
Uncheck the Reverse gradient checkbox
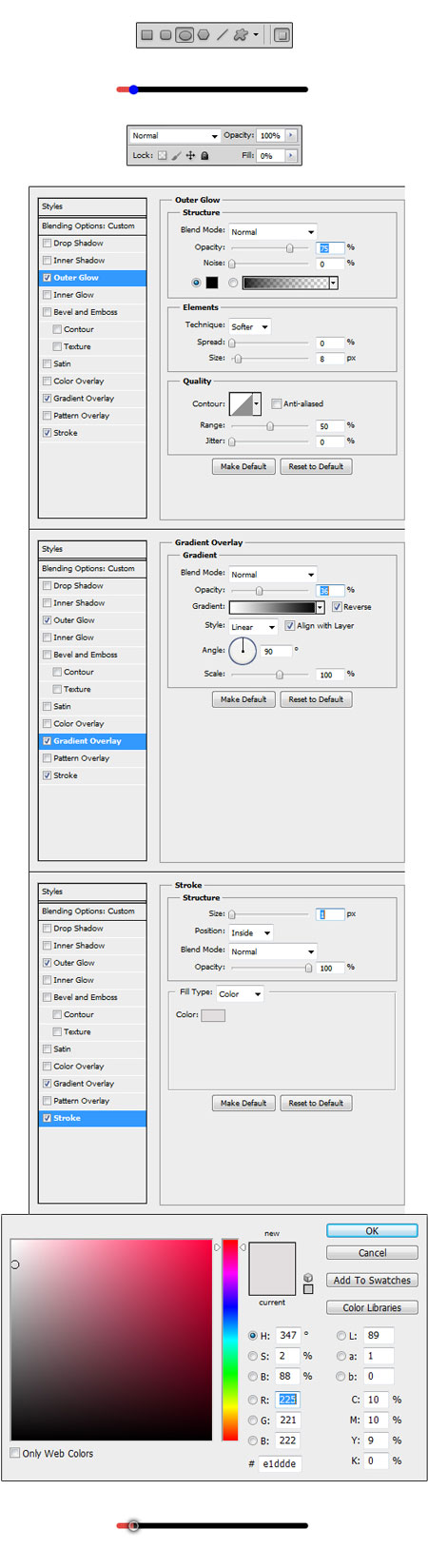click(x=337, y=607)
